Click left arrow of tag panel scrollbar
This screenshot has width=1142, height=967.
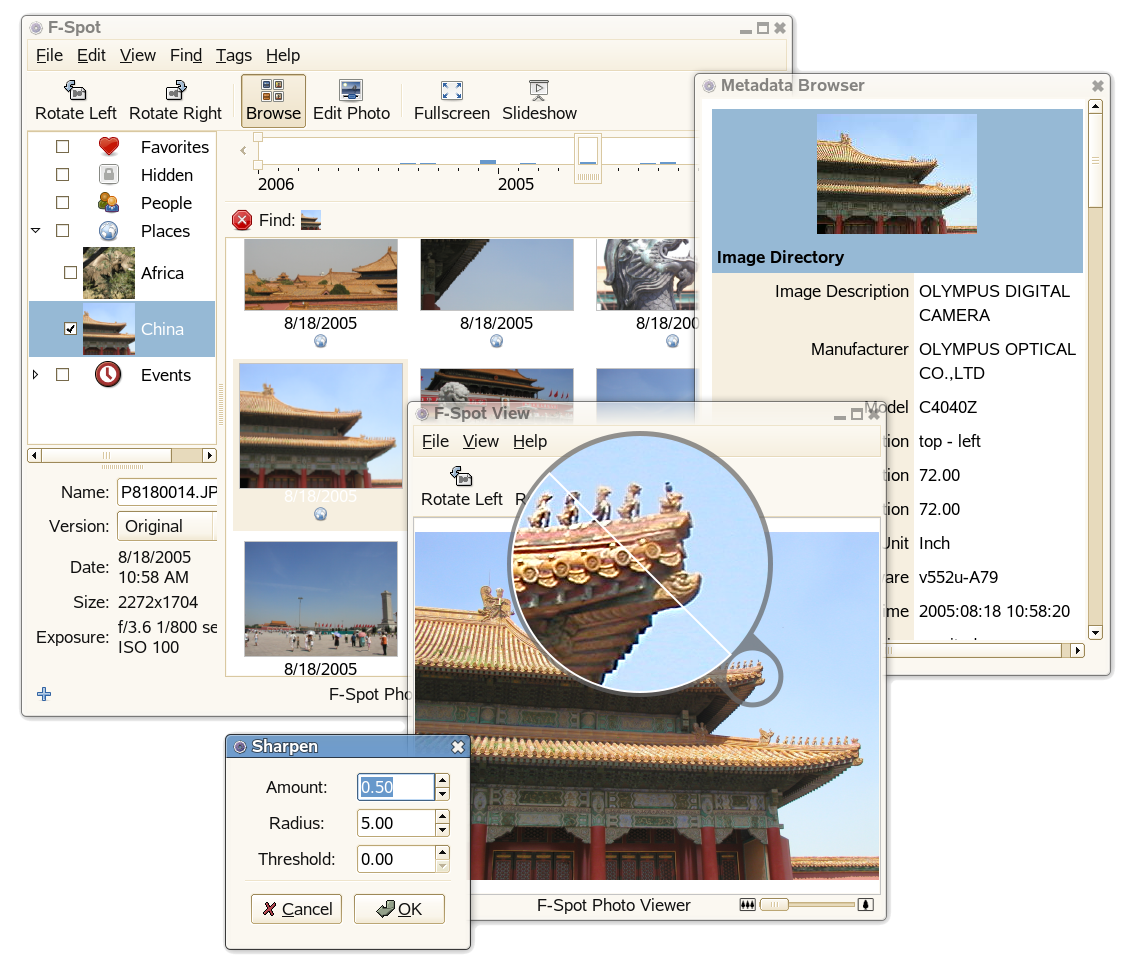tap(34, 455)
